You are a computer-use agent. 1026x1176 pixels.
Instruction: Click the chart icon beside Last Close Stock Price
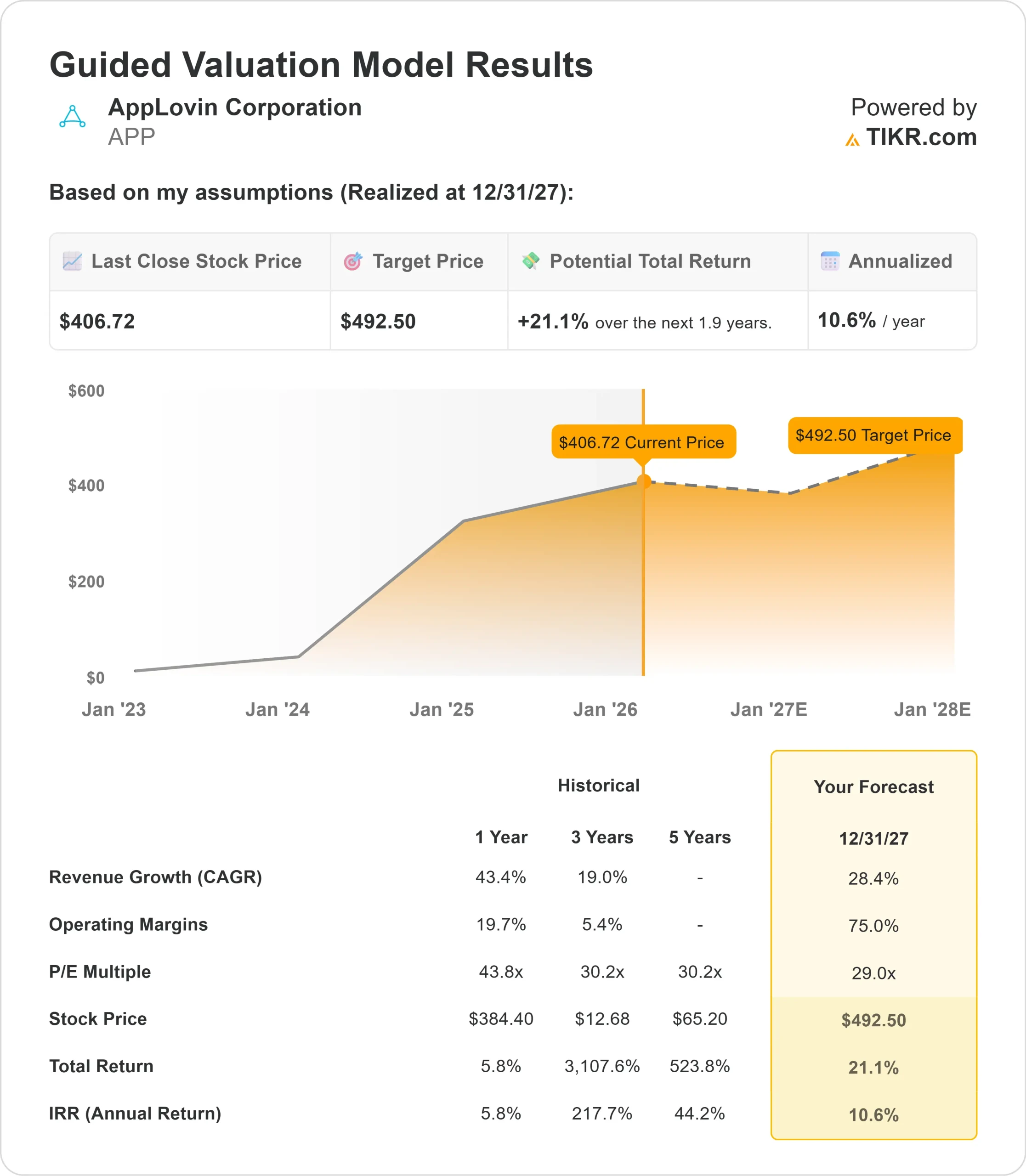[72, 261]
